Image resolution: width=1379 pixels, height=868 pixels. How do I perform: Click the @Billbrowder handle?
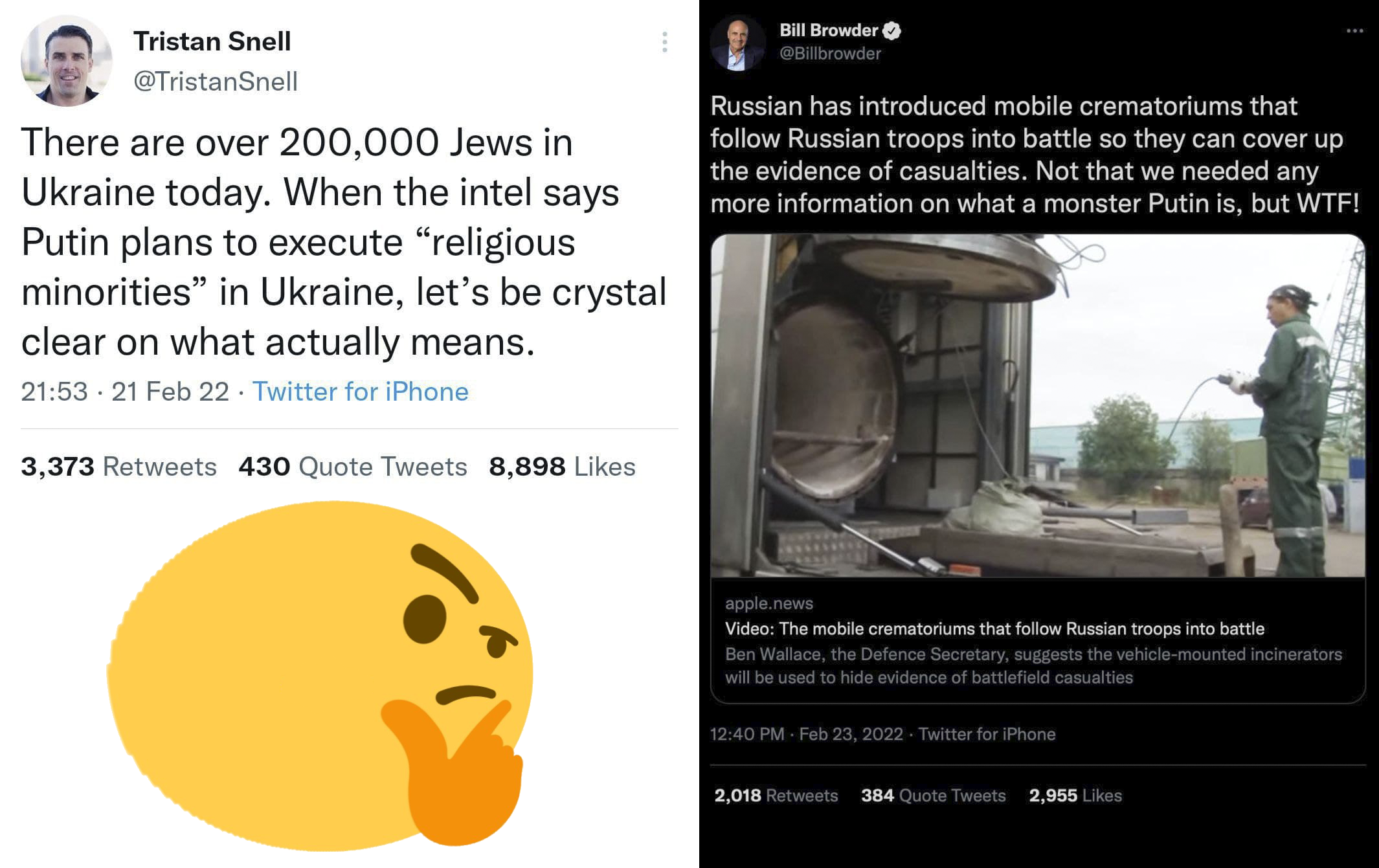click(x=830, y=53)
